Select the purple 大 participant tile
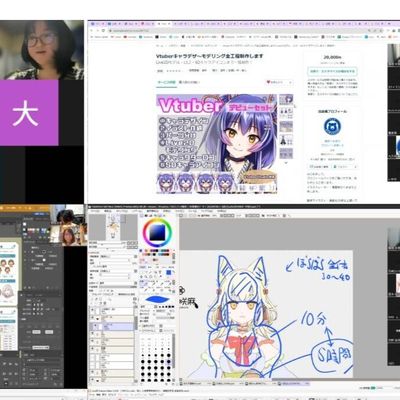The width and height of the screenshot is (400, 400). click(29, 113)
